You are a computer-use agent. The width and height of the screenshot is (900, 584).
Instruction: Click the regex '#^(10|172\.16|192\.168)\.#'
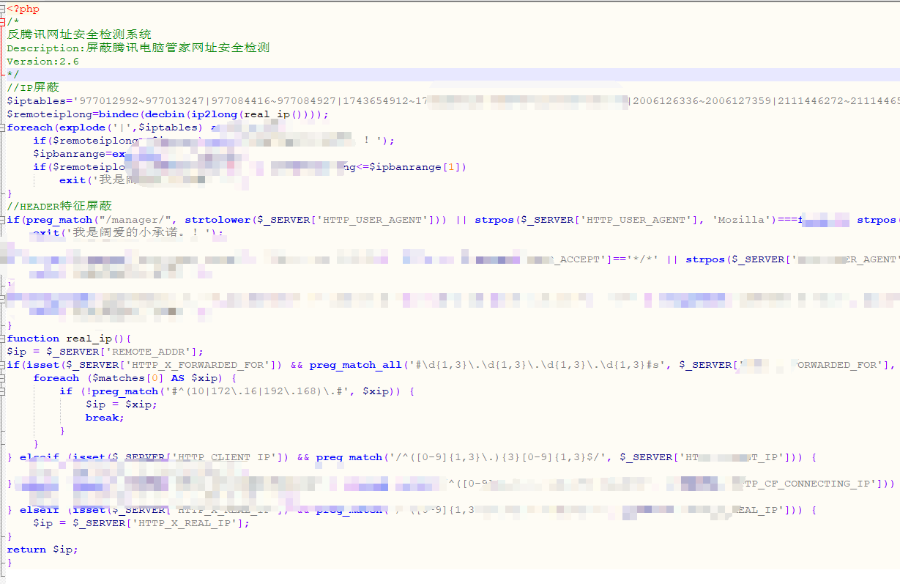pyautogui.click(x=258, y=392)
